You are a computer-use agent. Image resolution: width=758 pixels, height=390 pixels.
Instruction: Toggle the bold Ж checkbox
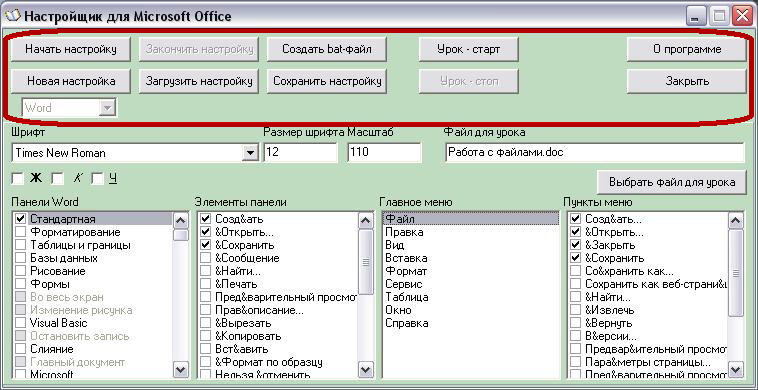[17, 179]
